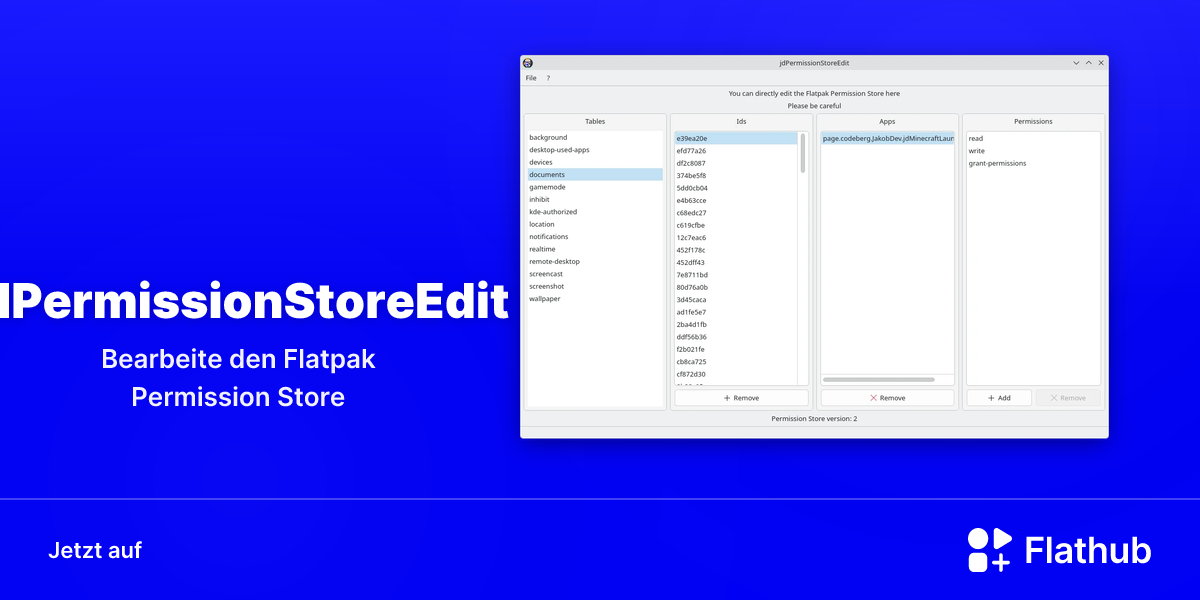Select the documents table
Screen dimensions: 1200x600
(595, 174)
